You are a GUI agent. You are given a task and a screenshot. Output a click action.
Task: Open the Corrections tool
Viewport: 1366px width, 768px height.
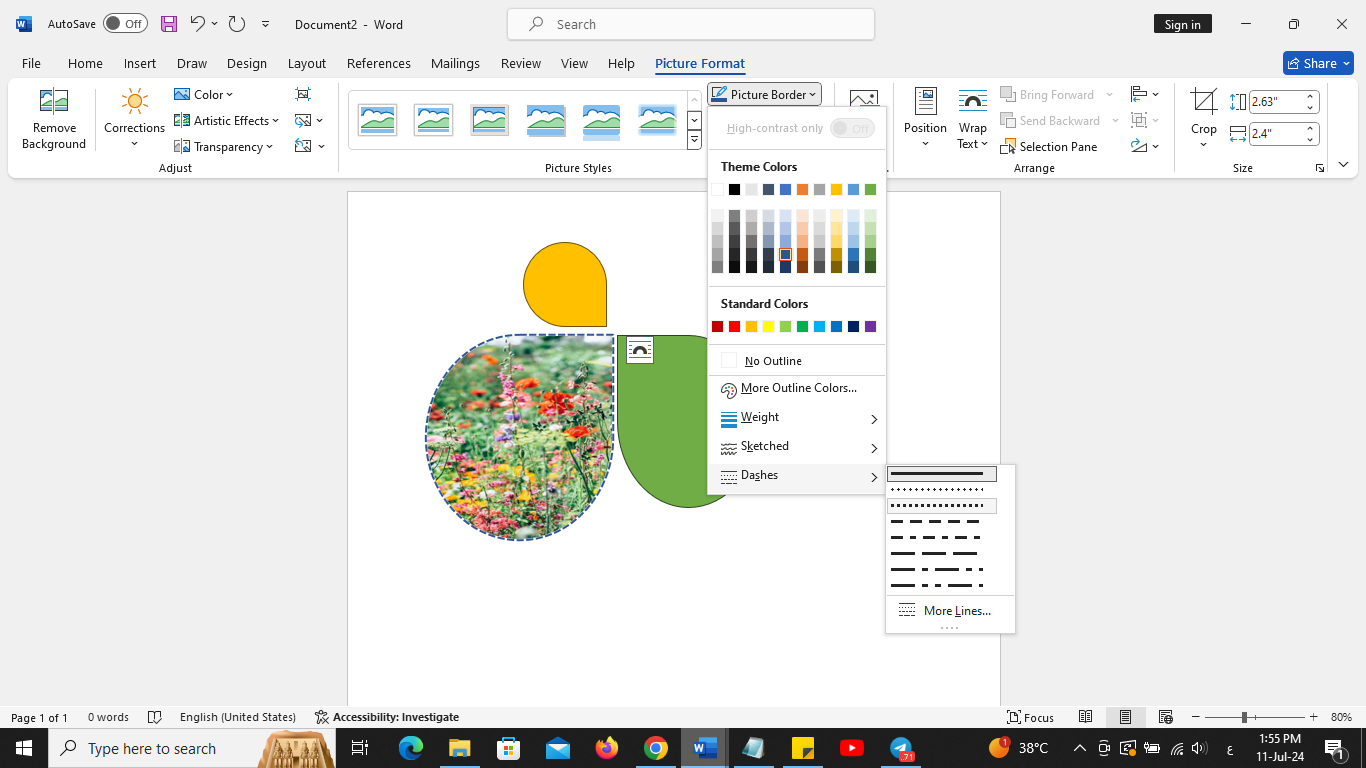pos(134,118)
